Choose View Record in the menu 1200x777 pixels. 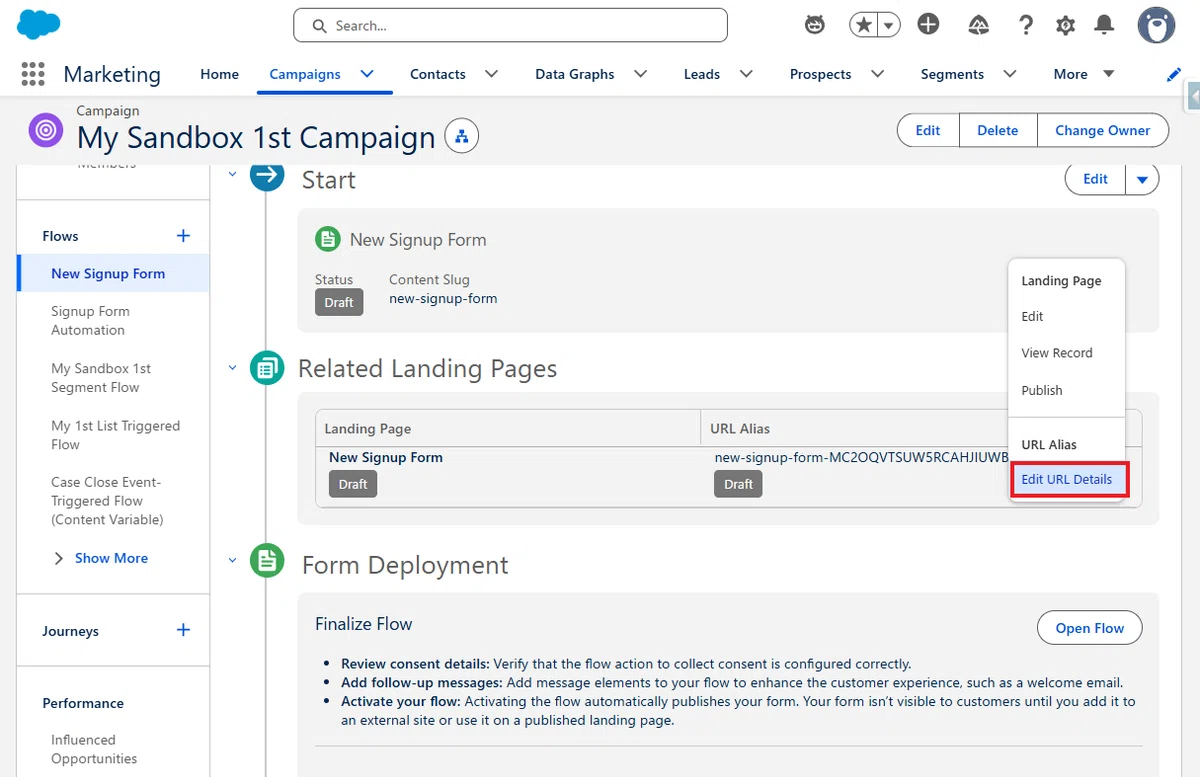[x=1056, y=353]
